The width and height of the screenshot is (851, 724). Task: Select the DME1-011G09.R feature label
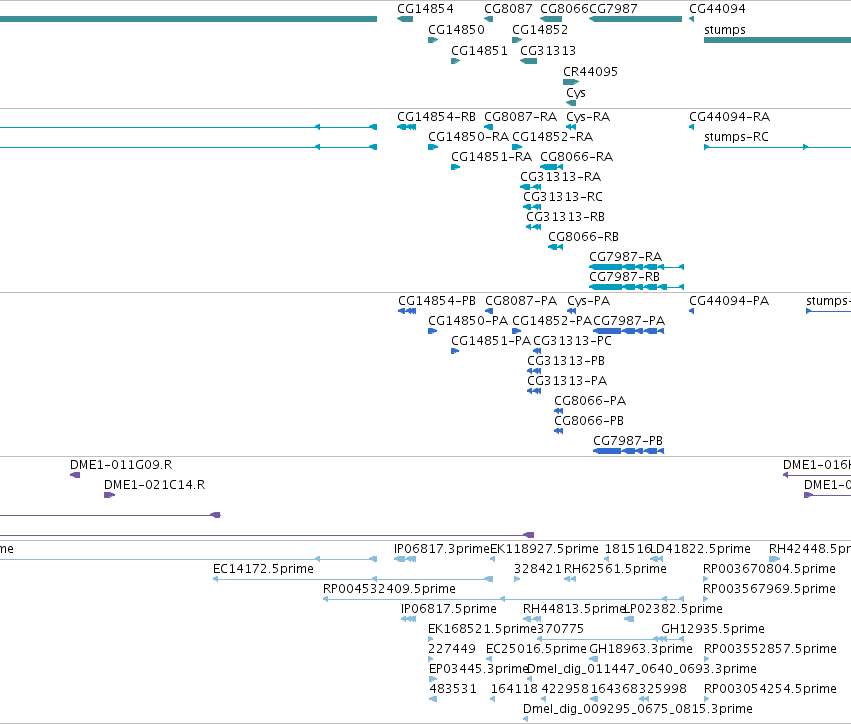pyautogui.click(x=121, y=465)
